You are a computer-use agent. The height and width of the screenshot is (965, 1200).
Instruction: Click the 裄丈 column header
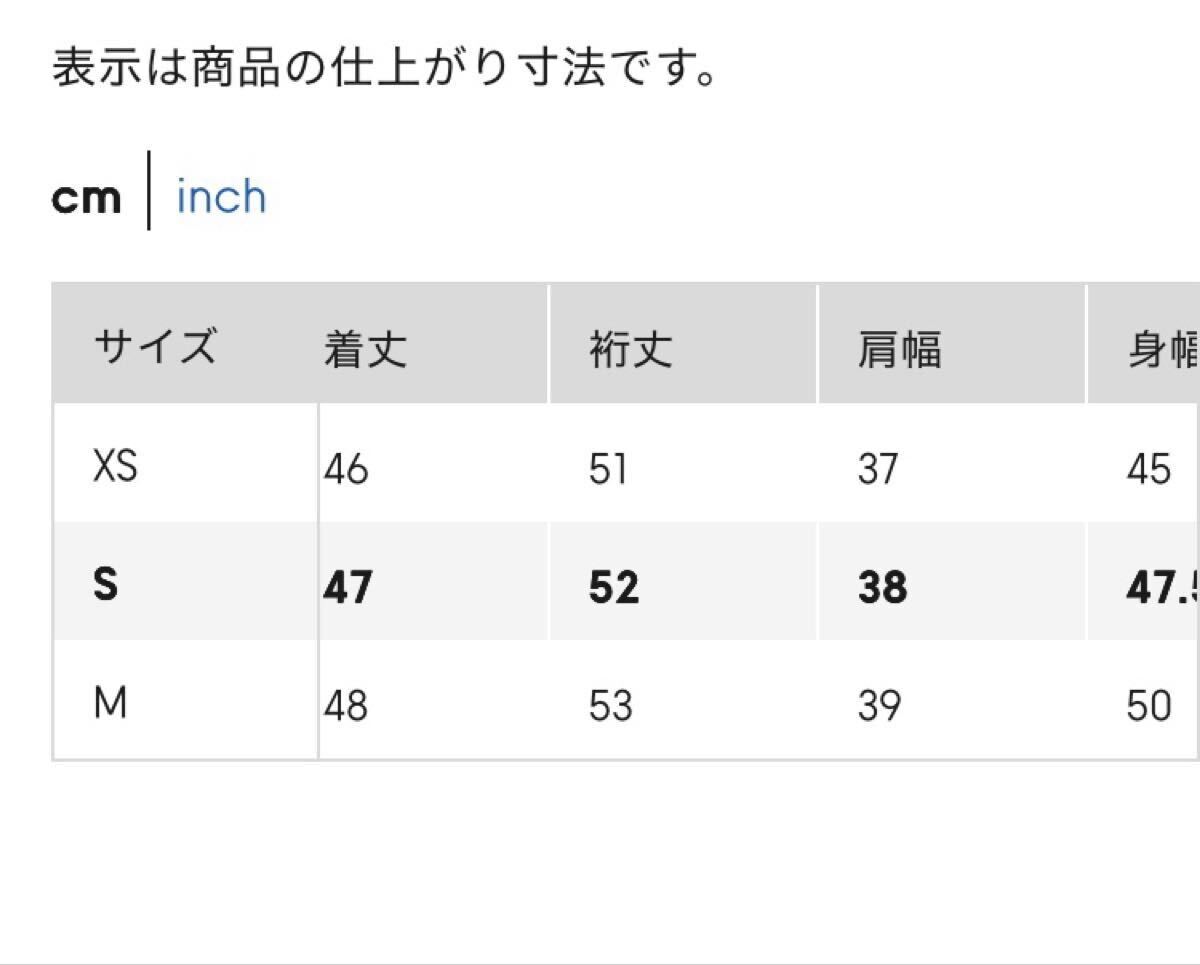(631, 350)
